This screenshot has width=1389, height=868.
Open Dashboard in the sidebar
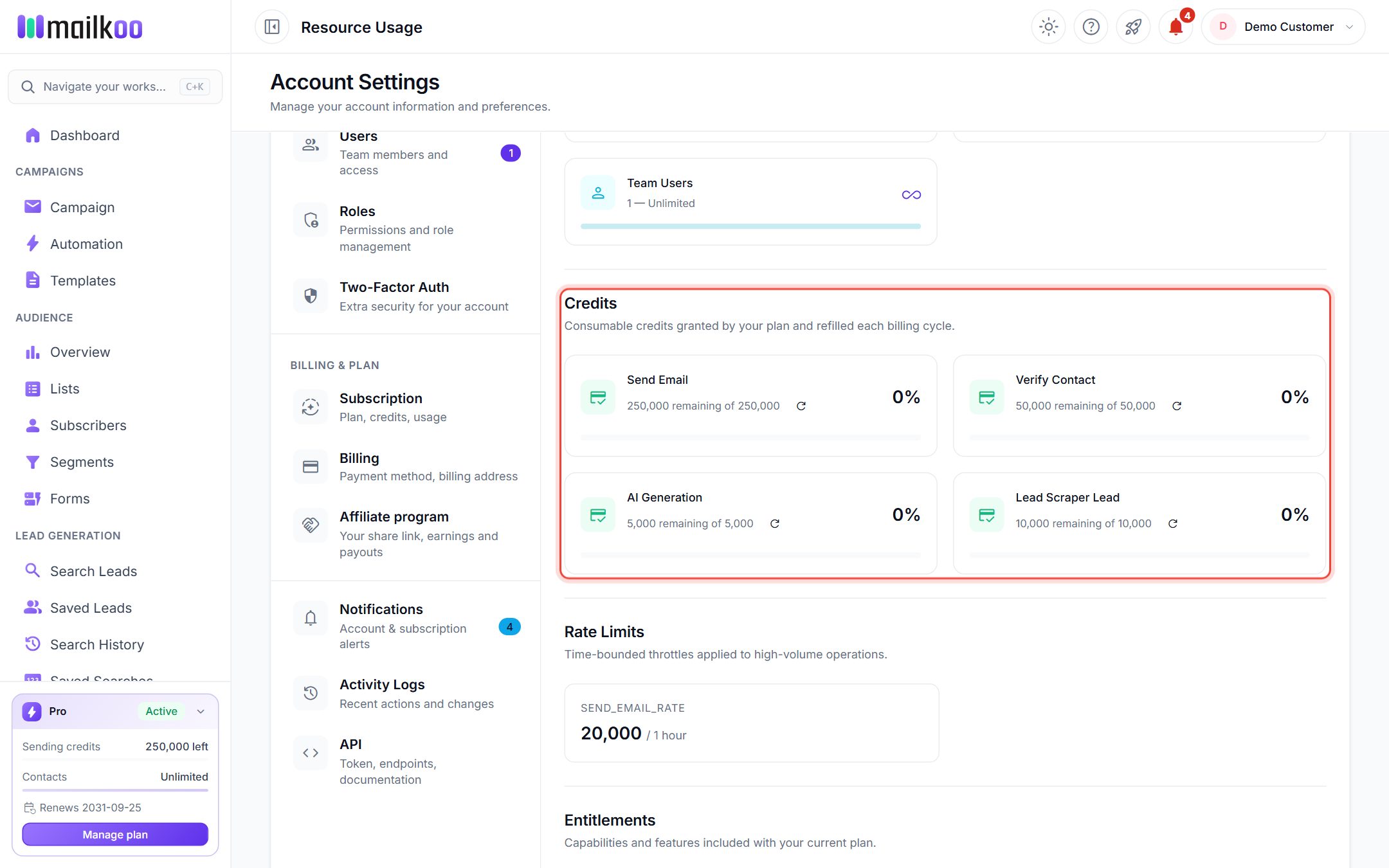116,135
